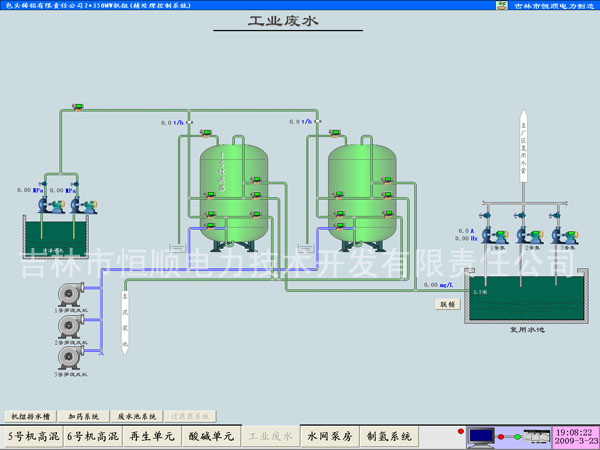Switch to the 废水池系统 page
This screenshot has width=600, height=450.
point(138,416)
